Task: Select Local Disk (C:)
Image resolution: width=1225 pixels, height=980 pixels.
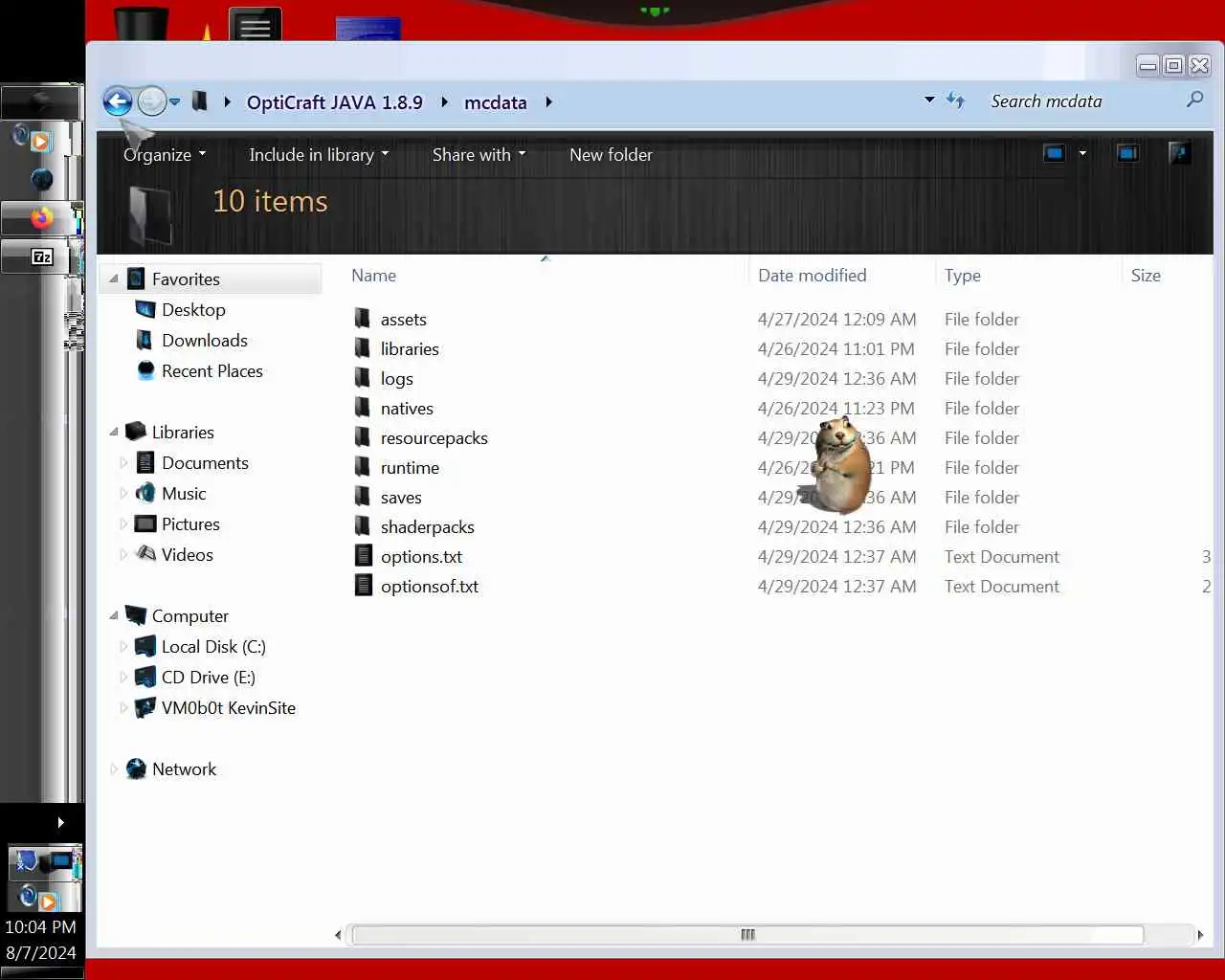Action: point(213,646)
